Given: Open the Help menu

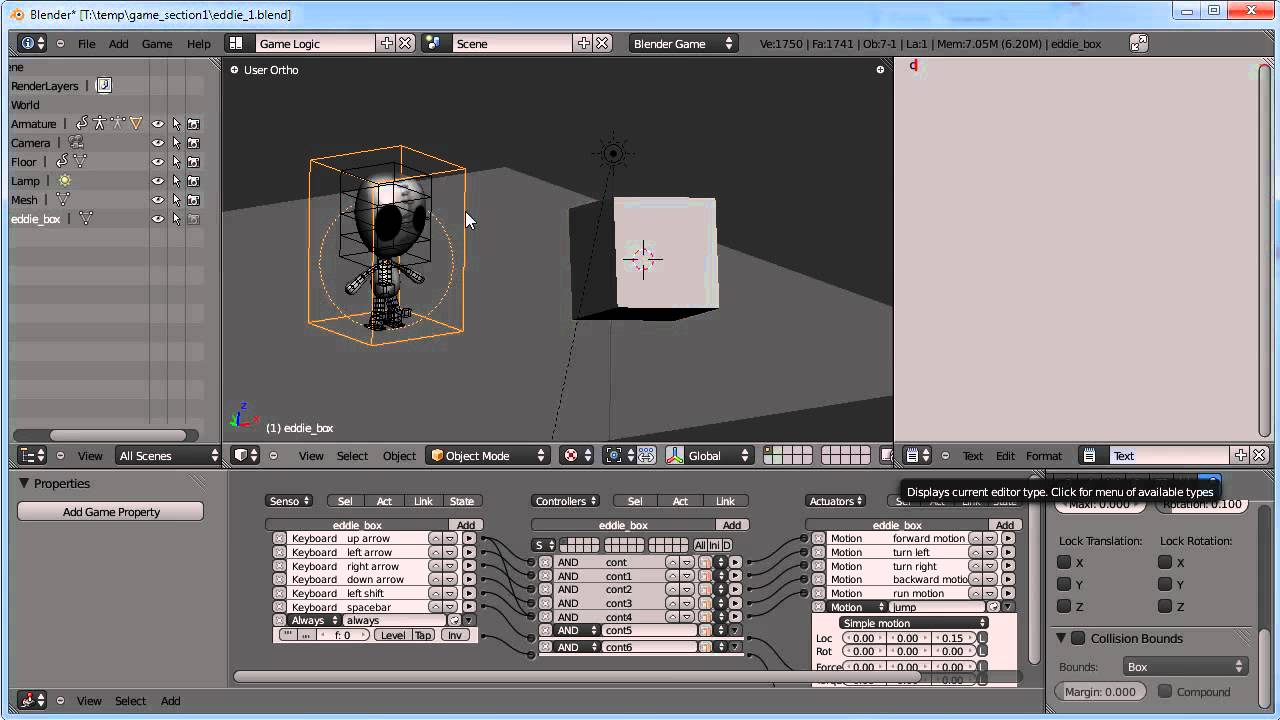Looking at the screenshot, I should pos(199,43).
